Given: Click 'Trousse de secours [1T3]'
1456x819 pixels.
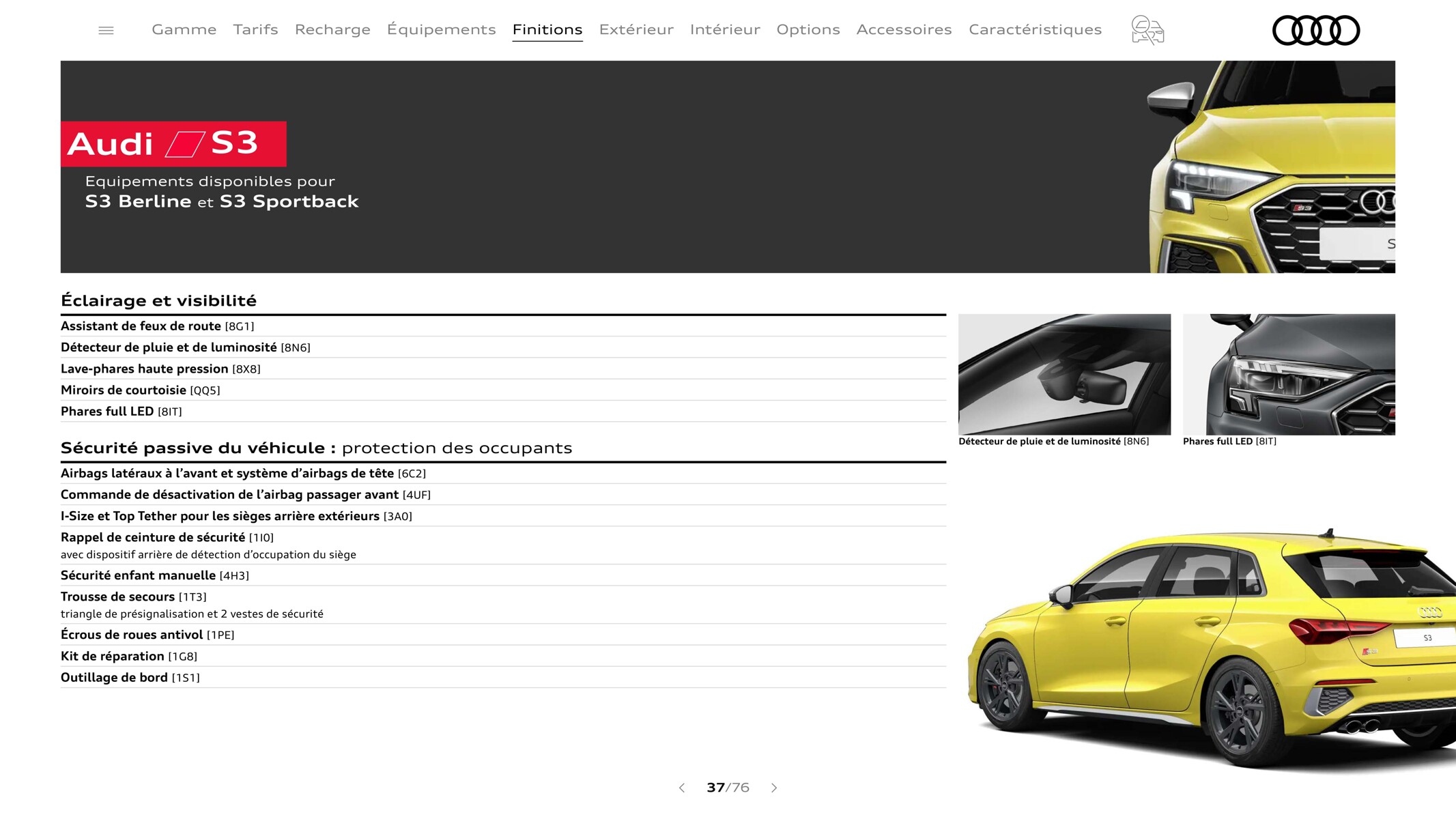Looking at the screenshot, I should (x=134, y=597).
